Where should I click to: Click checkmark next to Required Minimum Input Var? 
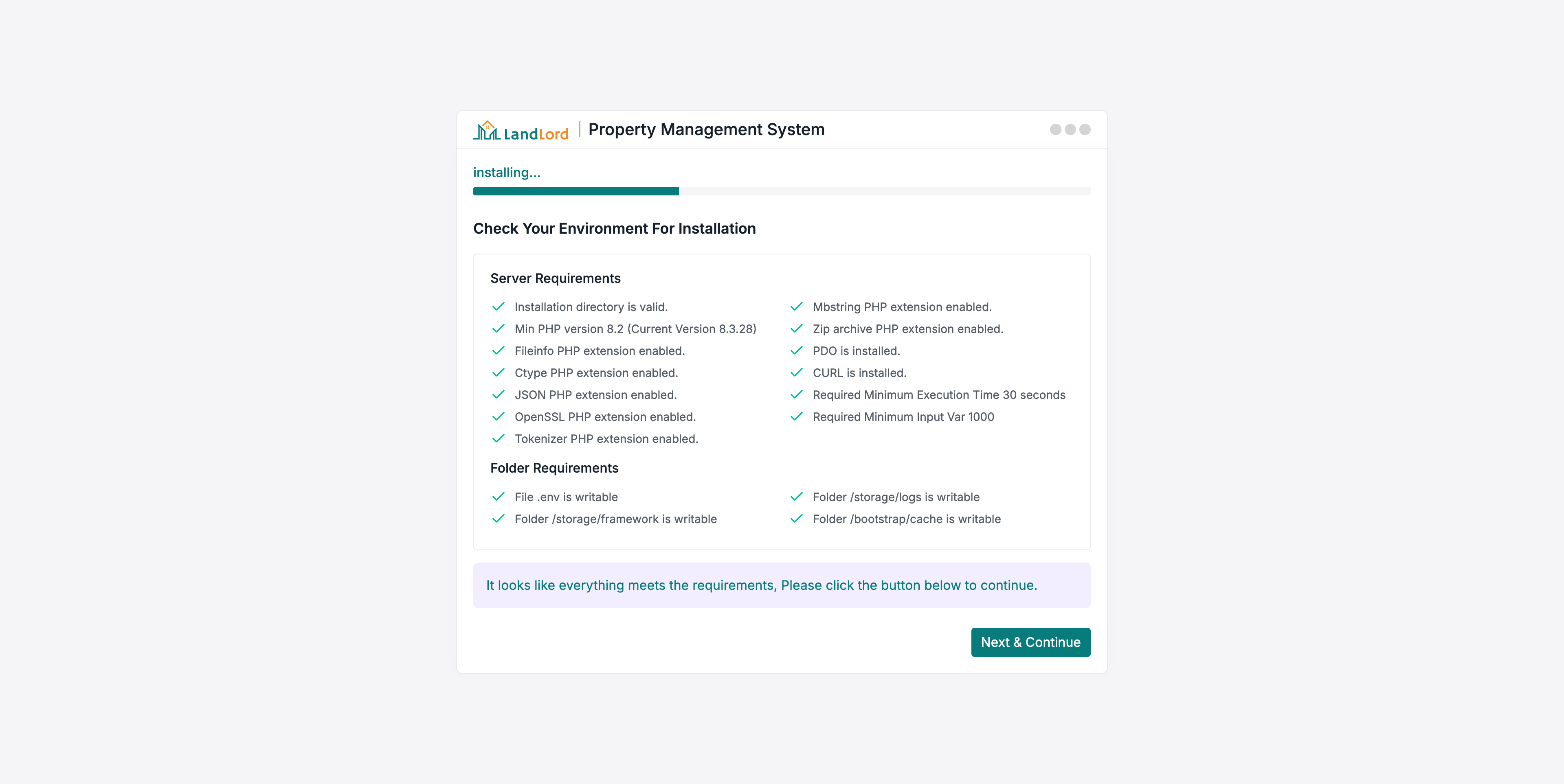797,416
